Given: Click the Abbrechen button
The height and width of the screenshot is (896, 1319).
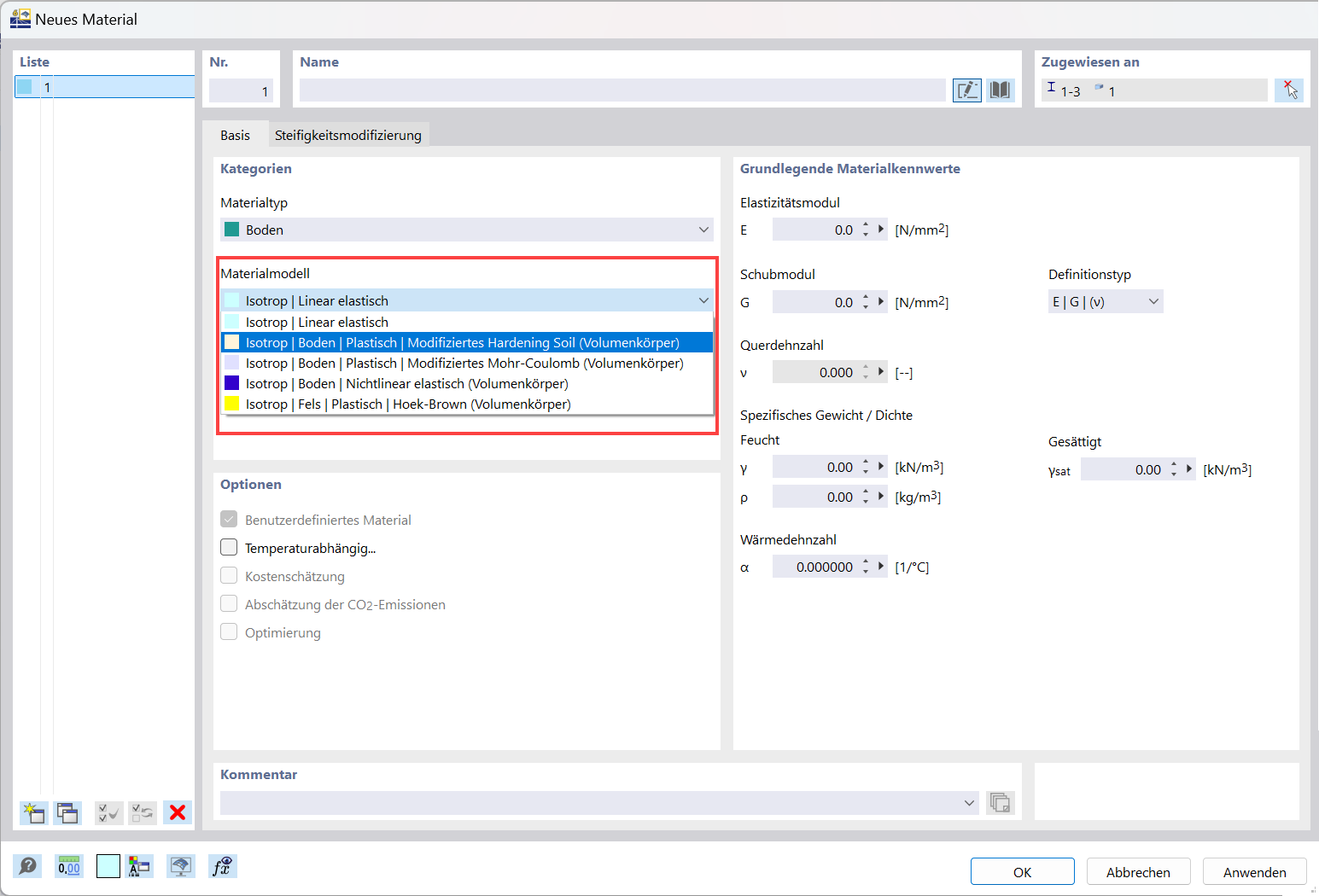Looking at the screenshot, I should click(1139, 872).
